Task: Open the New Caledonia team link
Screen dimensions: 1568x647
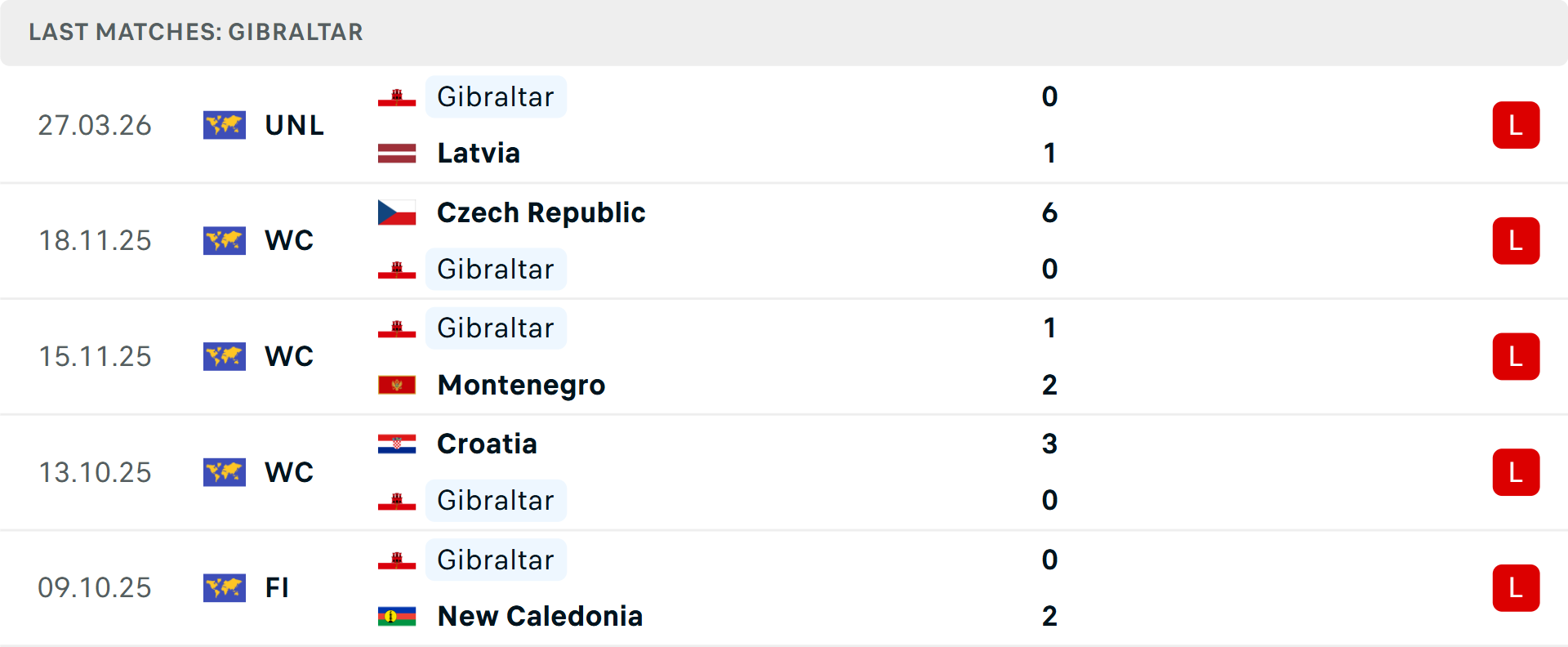Action: (540, 616)
